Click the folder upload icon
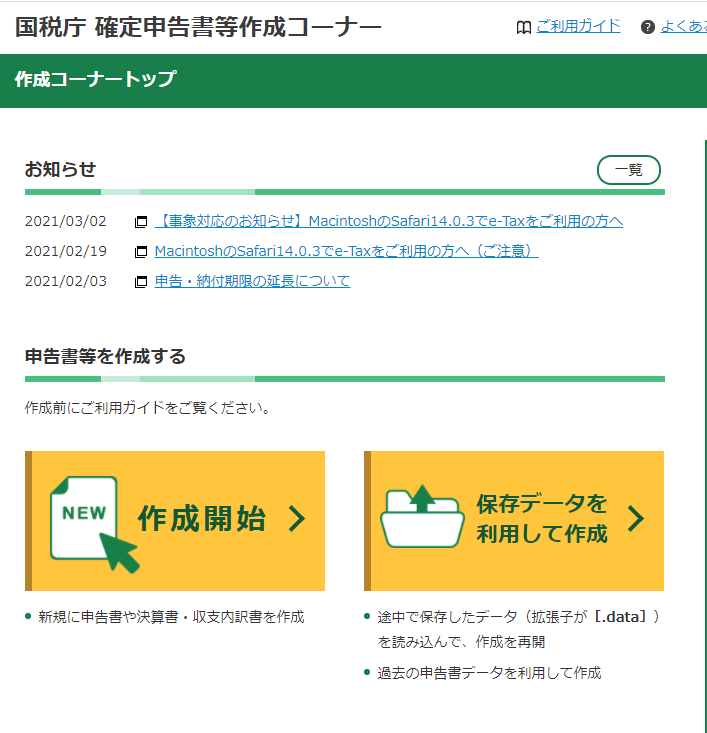This screenshot has height=733, width=707. click(x=422, y=517)
